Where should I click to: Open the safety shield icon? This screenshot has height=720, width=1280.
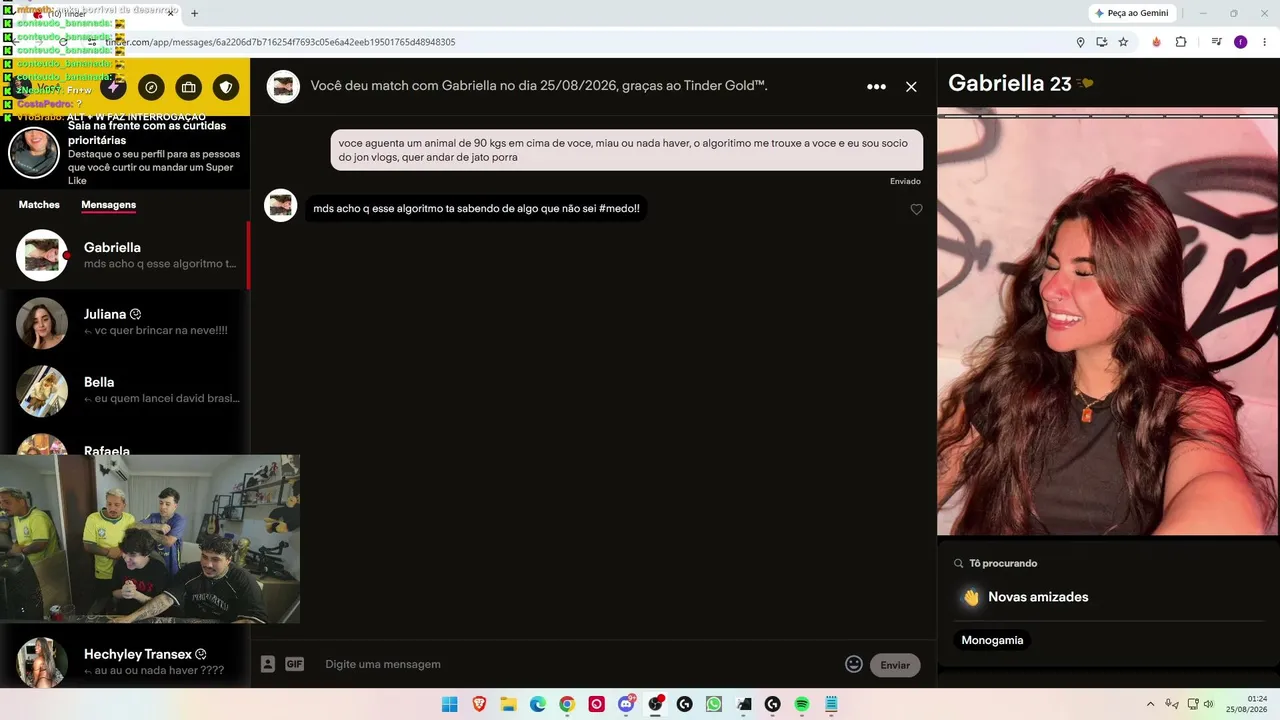coord(226,87)
